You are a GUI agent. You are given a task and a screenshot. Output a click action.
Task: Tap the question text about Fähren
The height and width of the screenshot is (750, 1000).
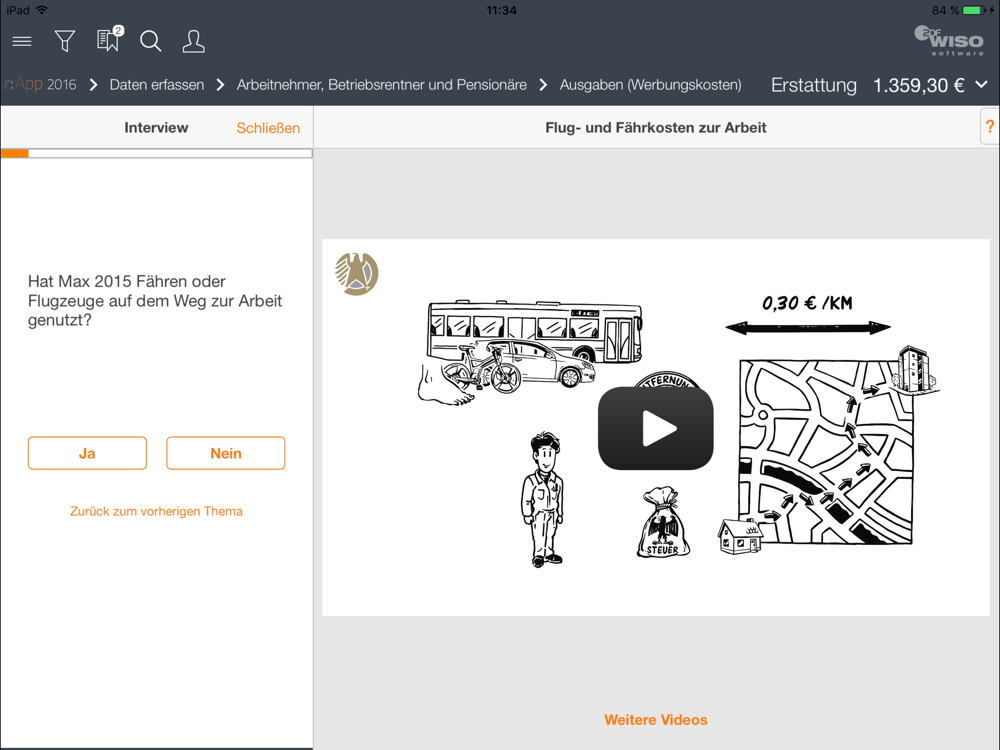[155, 300]
